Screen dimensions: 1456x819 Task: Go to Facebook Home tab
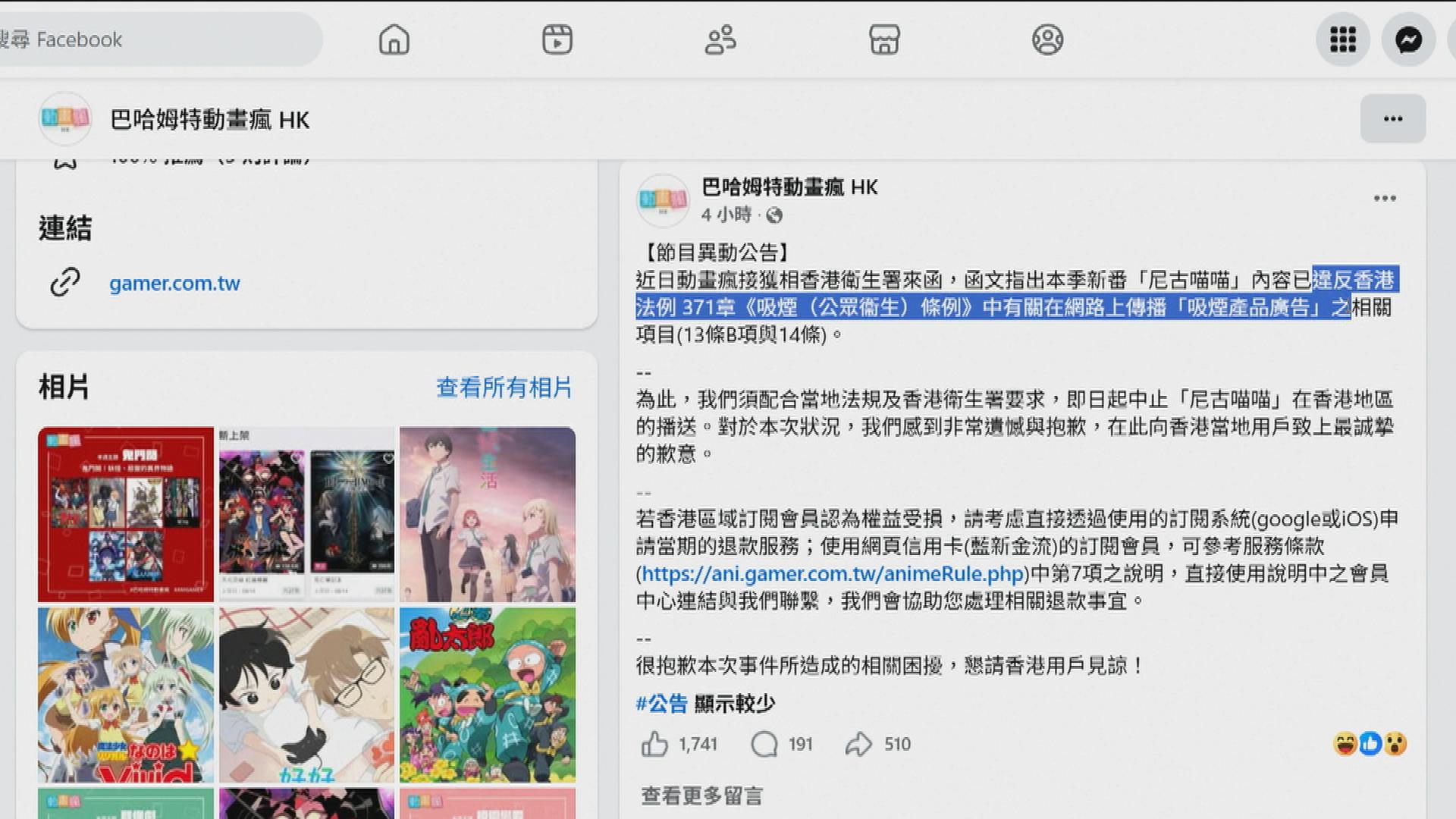[394, 39]
